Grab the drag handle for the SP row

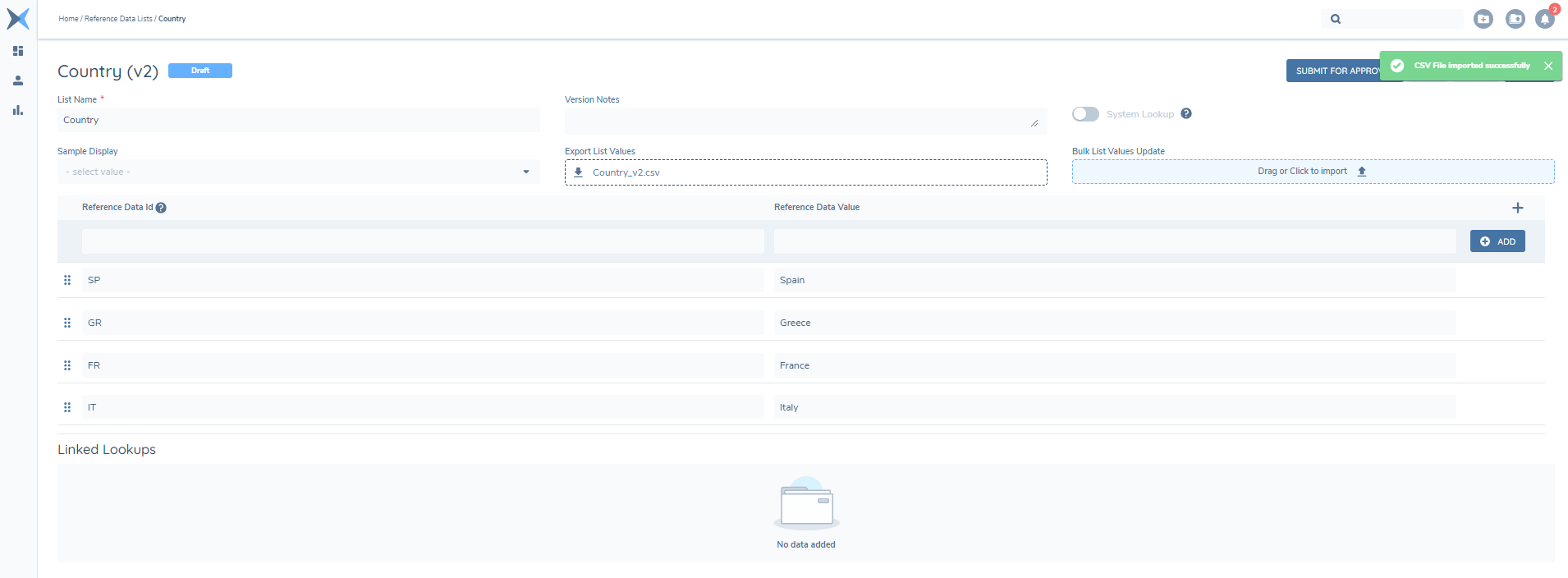(x=67, y=280)
